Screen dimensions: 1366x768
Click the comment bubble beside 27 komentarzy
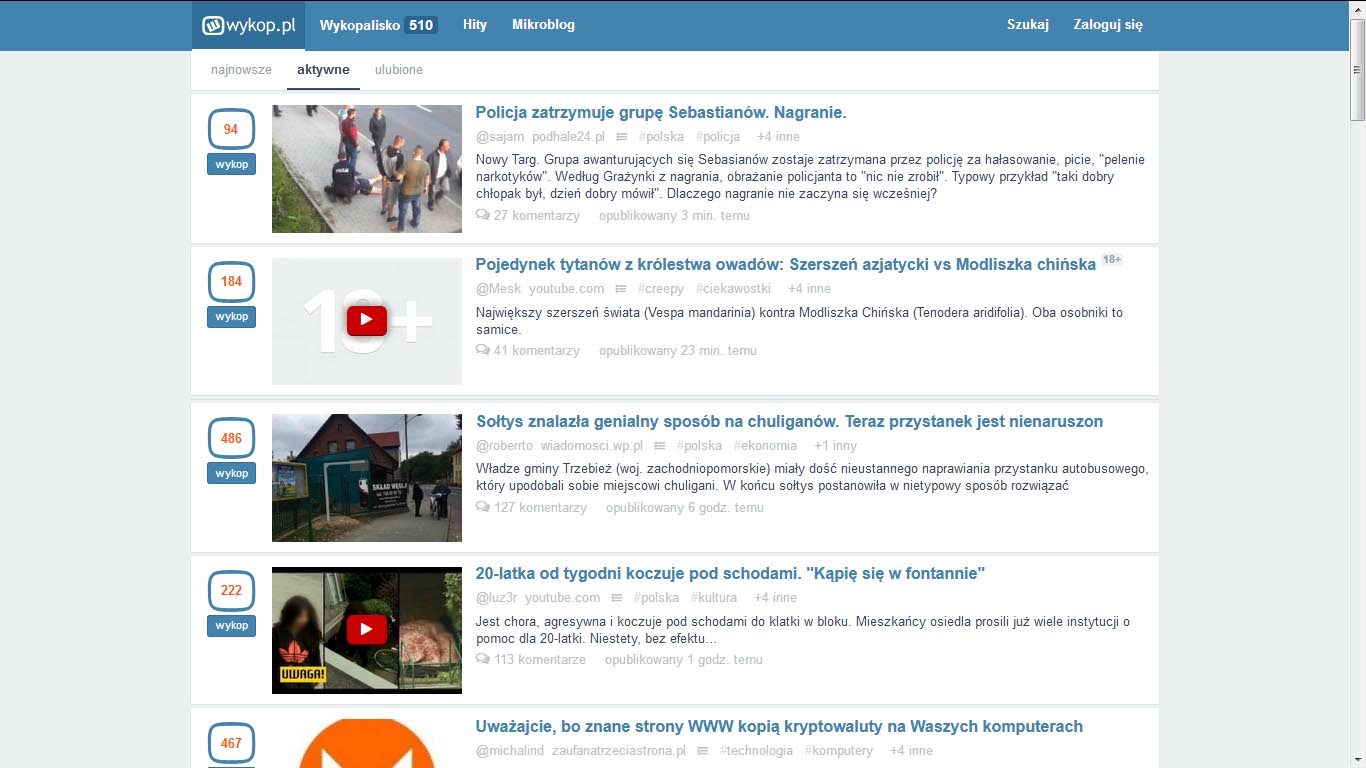click(482, 214)
